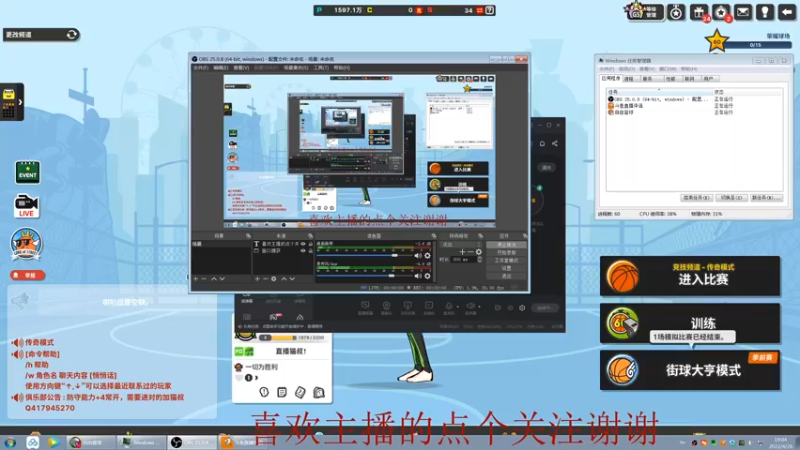Click OBS item on Windows taskbar
800x450 pixels.
[x=193, y=442]
